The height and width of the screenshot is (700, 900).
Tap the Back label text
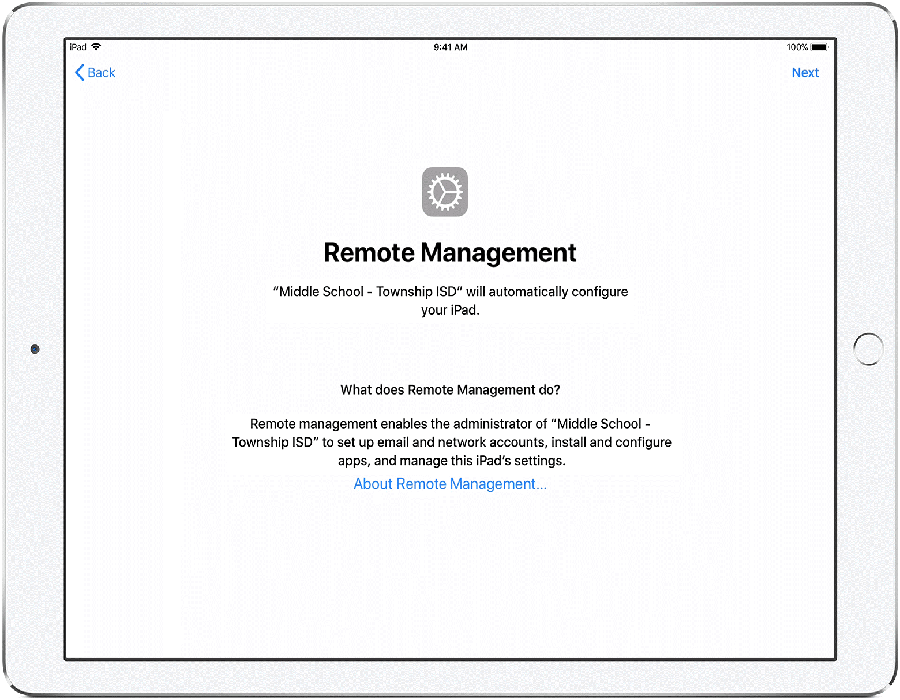[102, 73]
